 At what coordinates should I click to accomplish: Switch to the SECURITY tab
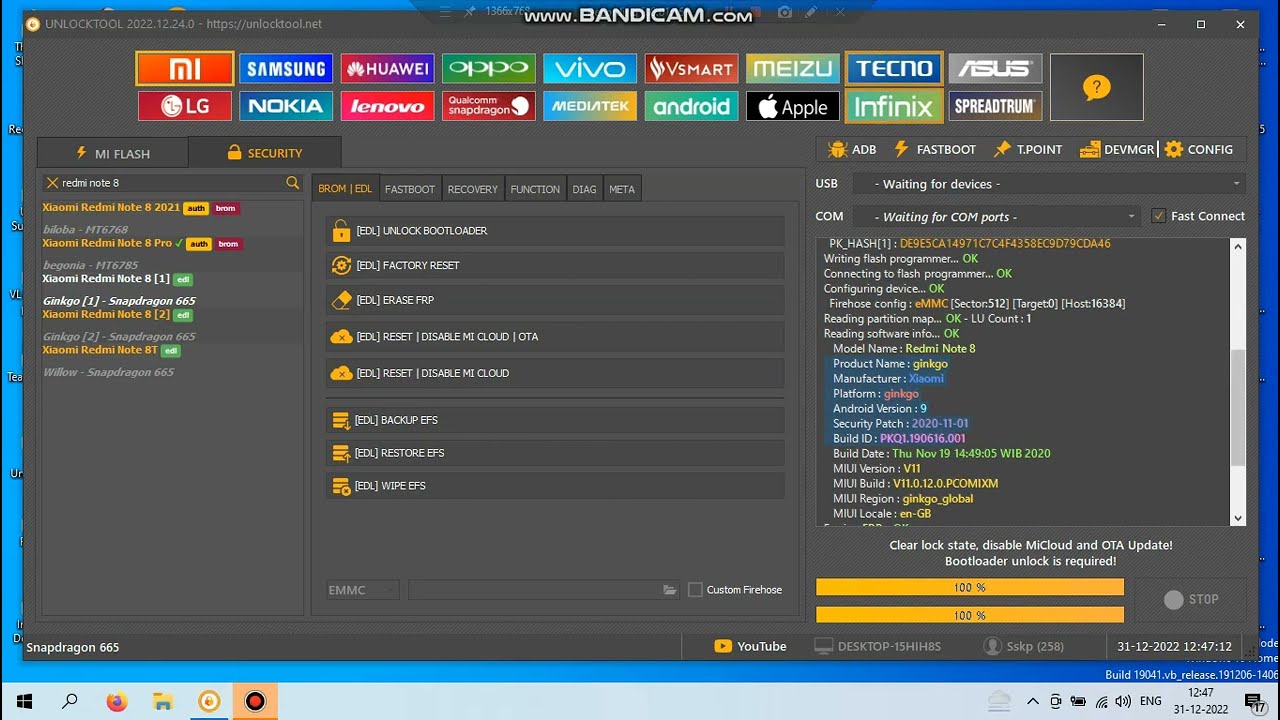[x=264, y=153]
